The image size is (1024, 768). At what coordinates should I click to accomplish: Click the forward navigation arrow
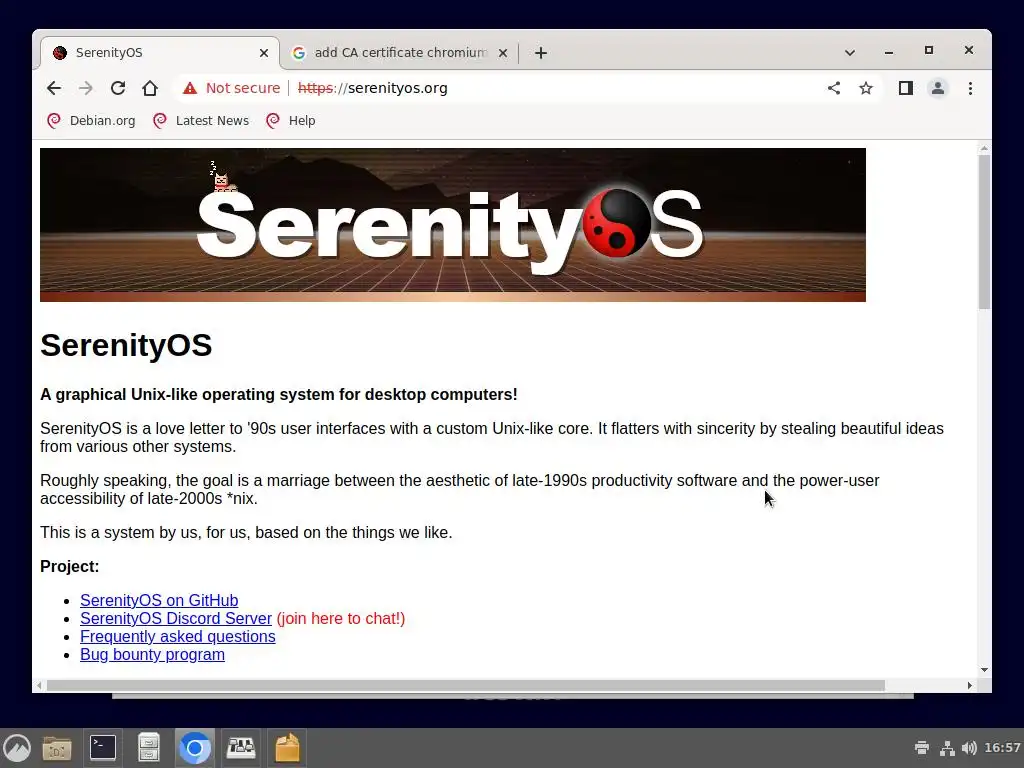click(86, 88)
